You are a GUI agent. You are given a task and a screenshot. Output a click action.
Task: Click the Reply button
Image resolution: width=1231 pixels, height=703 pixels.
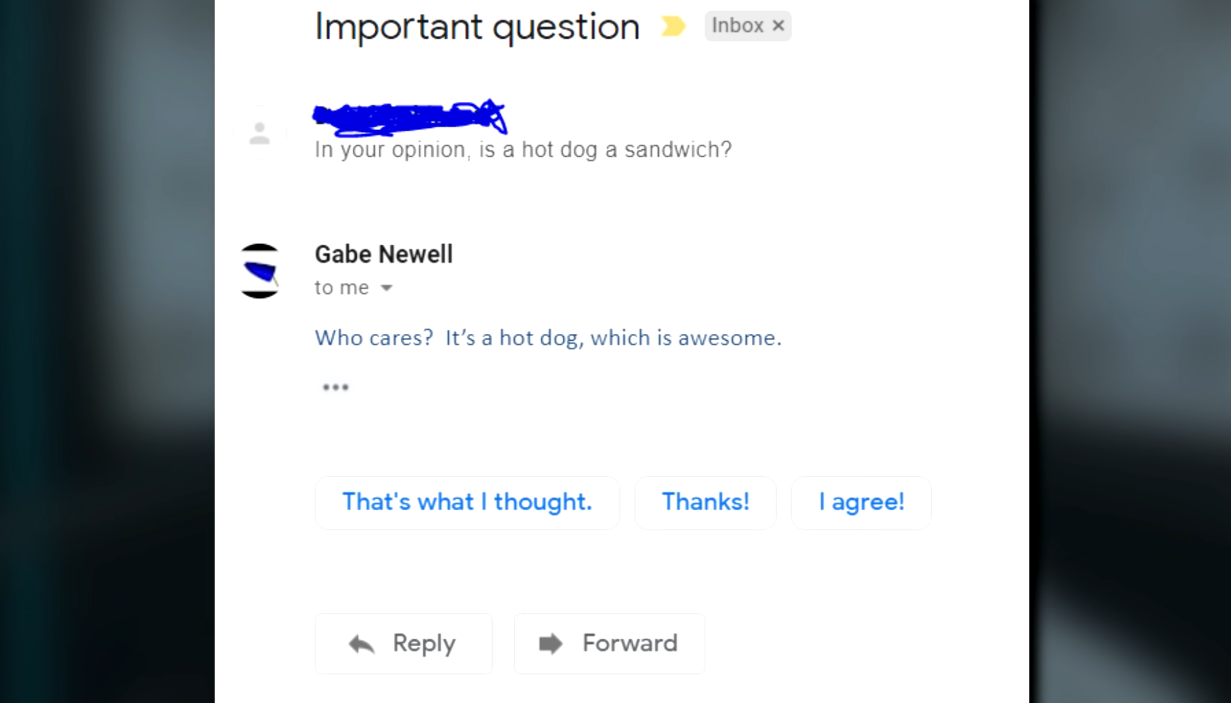[x=404, y=643]
